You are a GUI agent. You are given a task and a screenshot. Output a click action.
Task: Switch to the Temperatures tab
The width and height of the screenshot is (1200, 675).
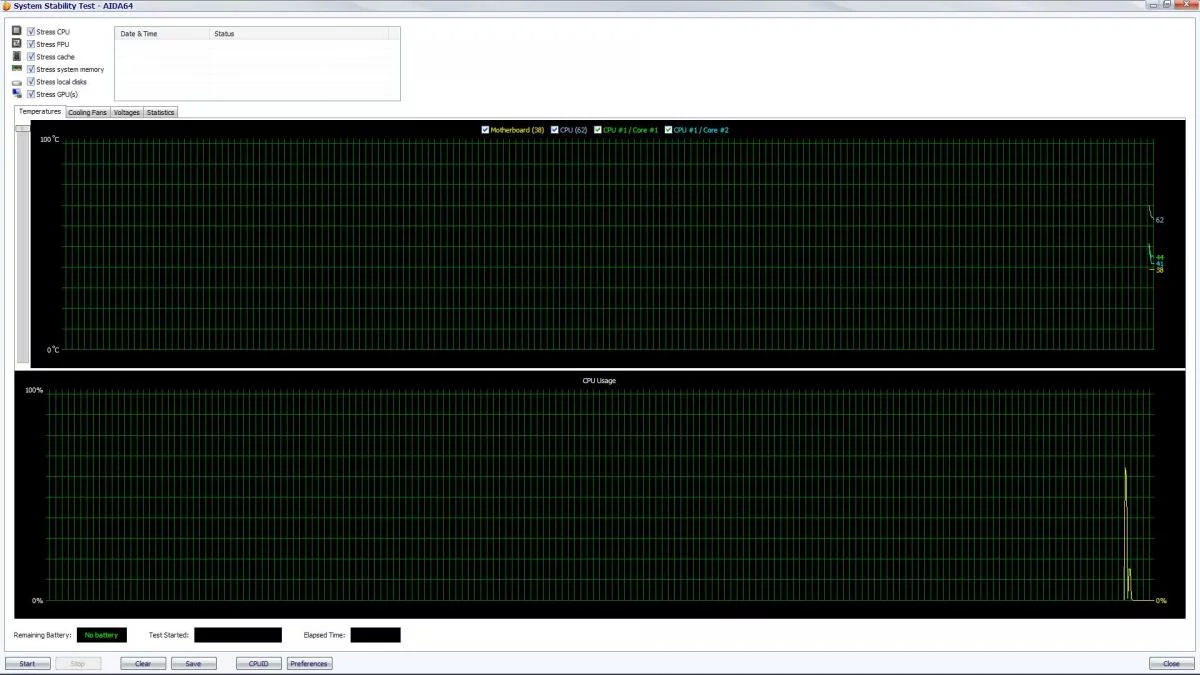coord(40,111)
